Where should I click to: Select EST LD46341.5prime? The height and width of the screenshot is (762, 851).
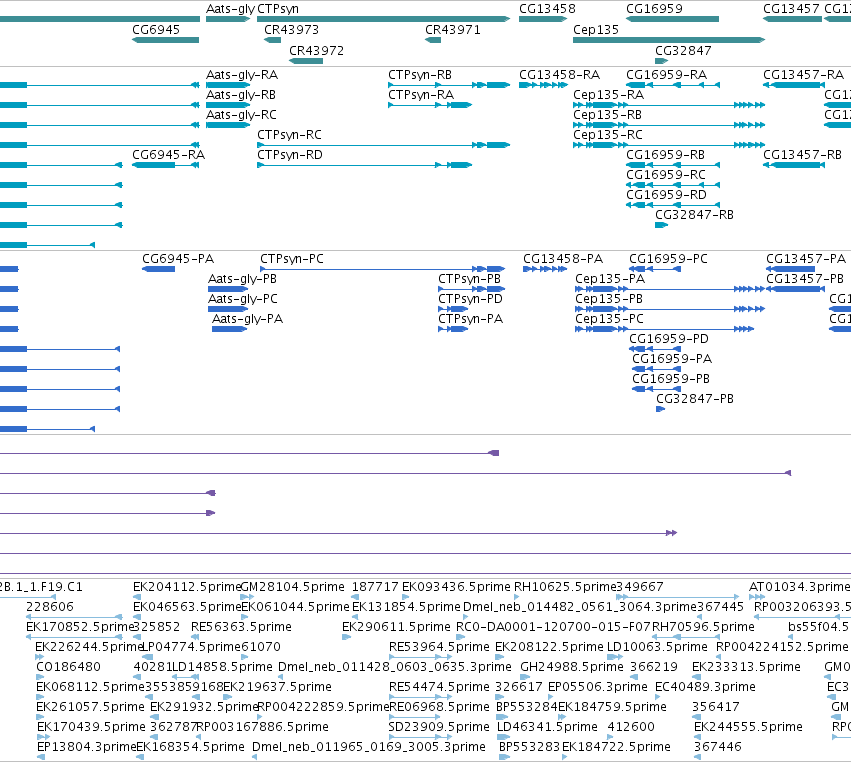(x=547, y=727)
